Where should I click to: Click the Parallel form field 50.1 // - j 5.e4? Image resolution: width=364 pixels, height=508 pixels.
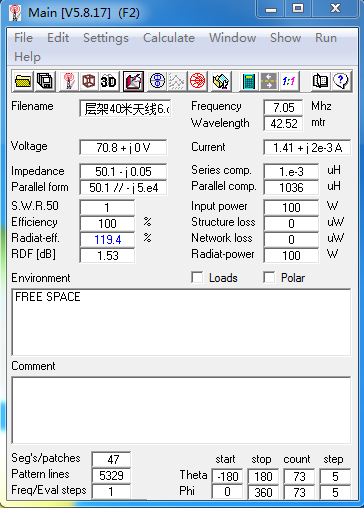(123, 187)
